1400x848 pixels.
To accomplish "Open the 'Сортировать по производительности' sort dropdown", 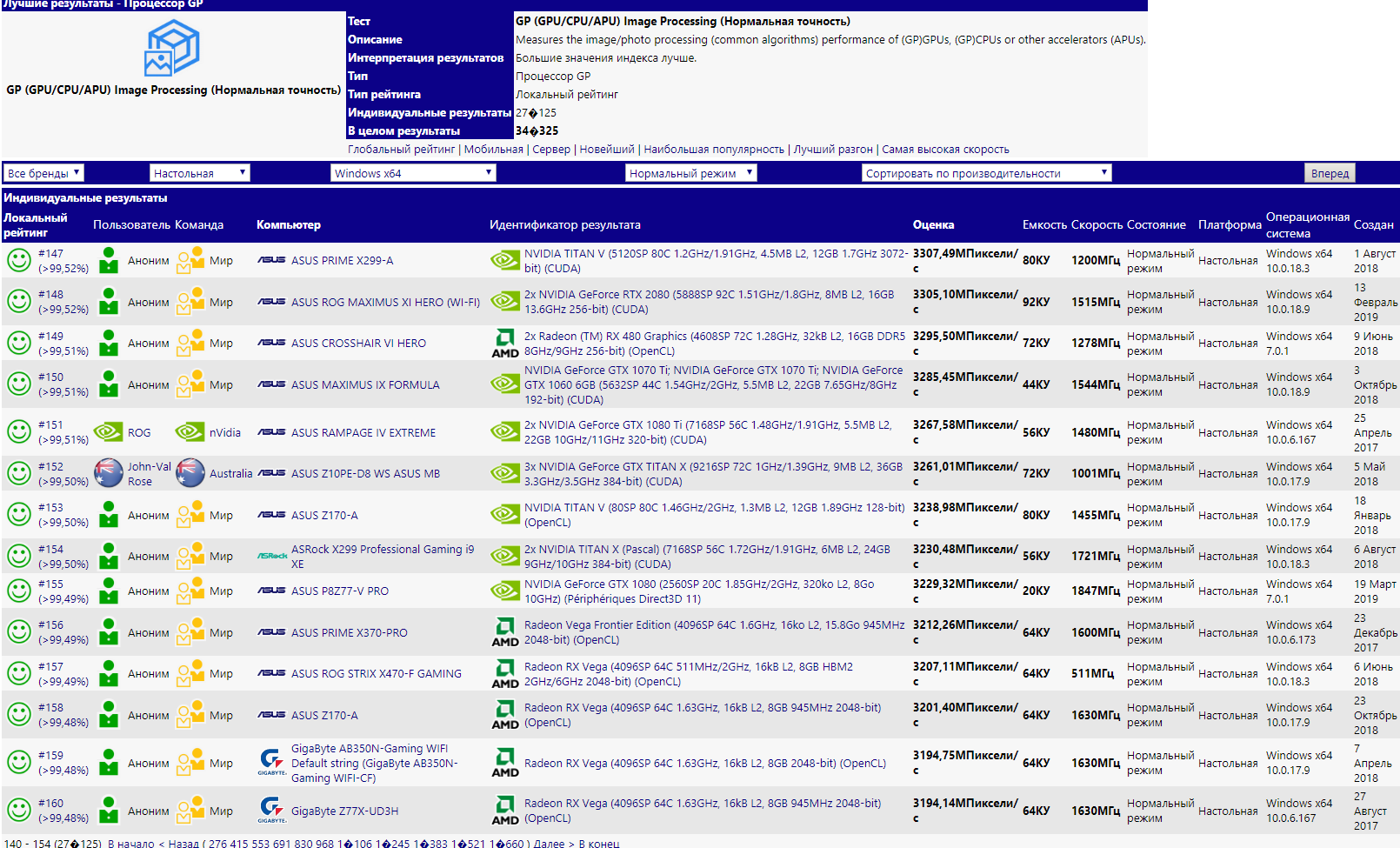I will 987,173.
